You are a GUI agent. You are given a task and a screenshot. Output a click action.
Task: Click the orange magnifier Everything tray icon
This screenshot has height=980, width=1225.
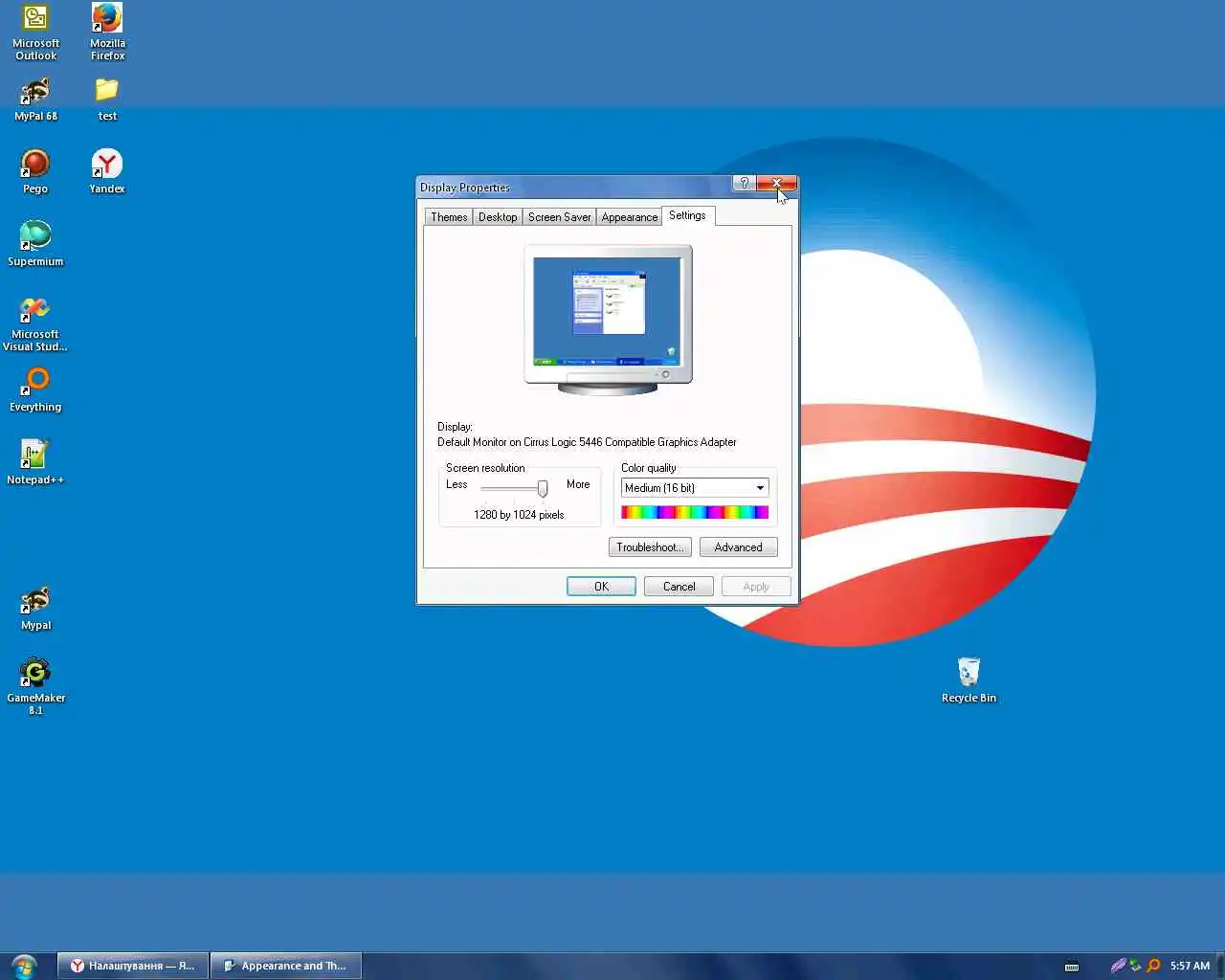click(1153, 966)
